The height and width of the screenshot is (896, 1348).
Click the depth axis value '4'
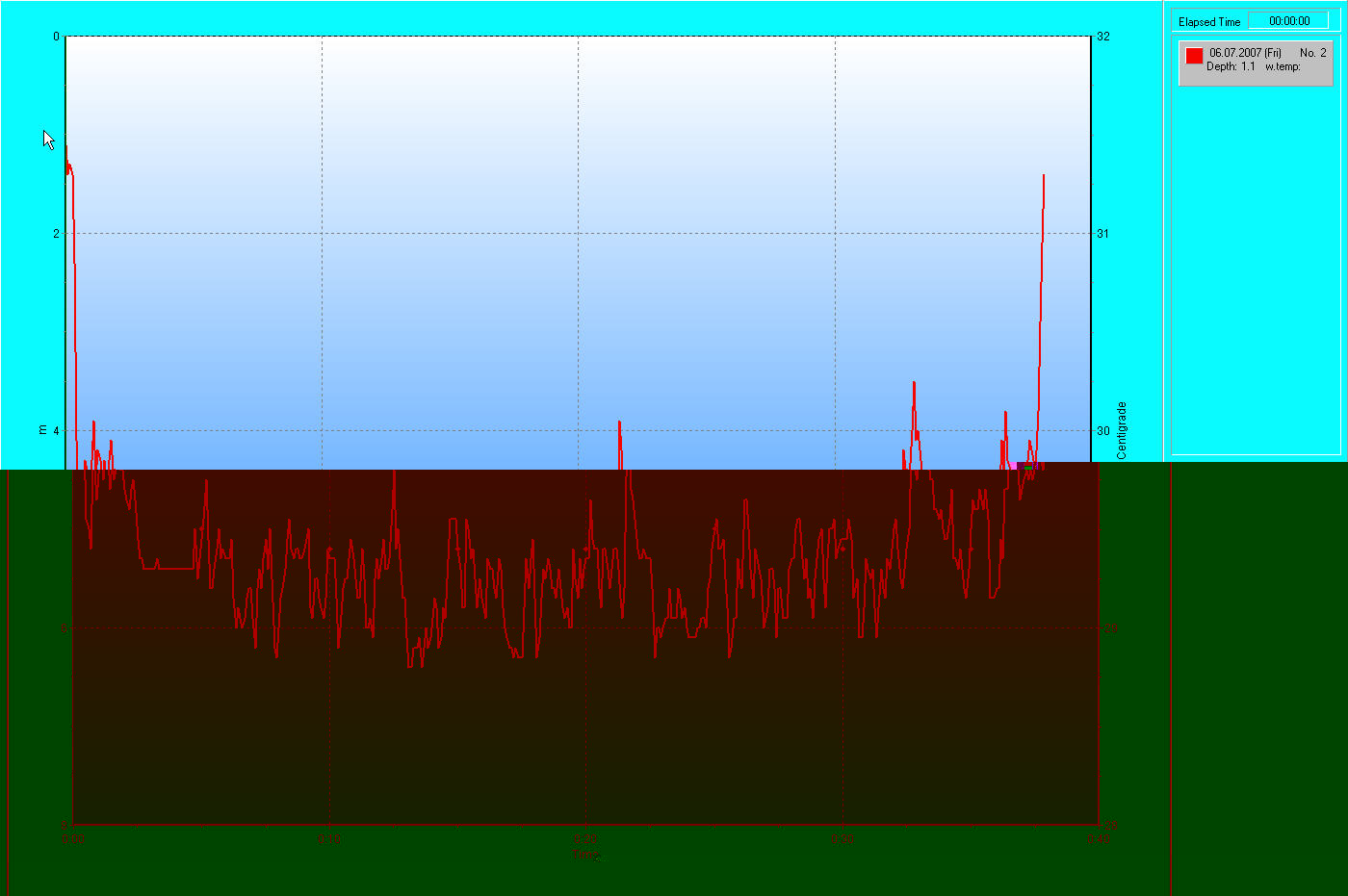coord(56,430)
